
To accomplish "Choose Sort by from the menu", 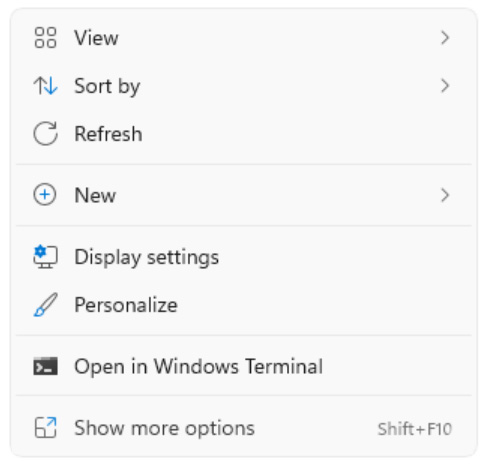I will tap(244, 86).
